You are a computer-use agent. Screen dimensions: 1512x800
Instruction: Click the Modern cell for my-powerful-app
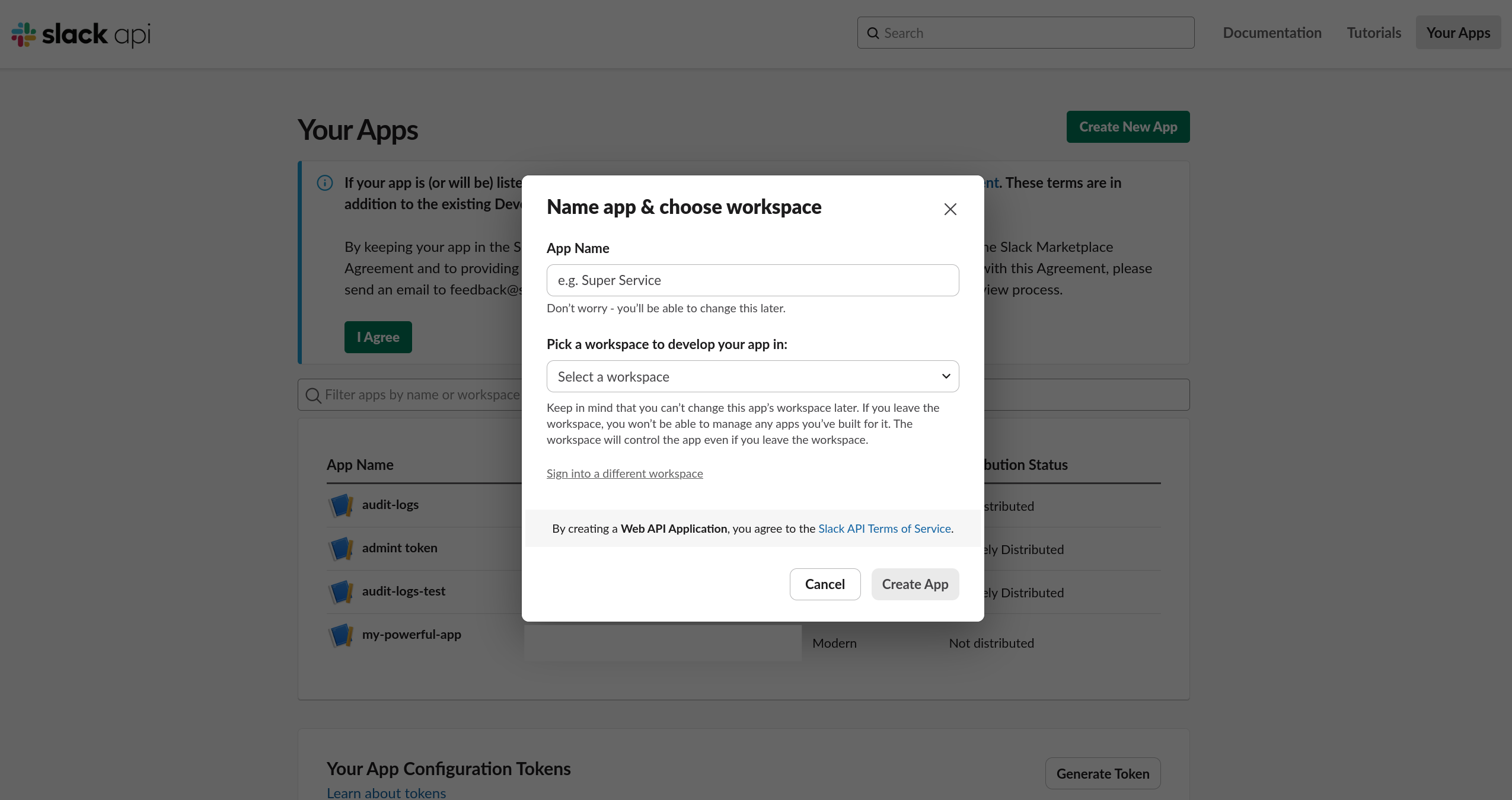coord(834,644)
